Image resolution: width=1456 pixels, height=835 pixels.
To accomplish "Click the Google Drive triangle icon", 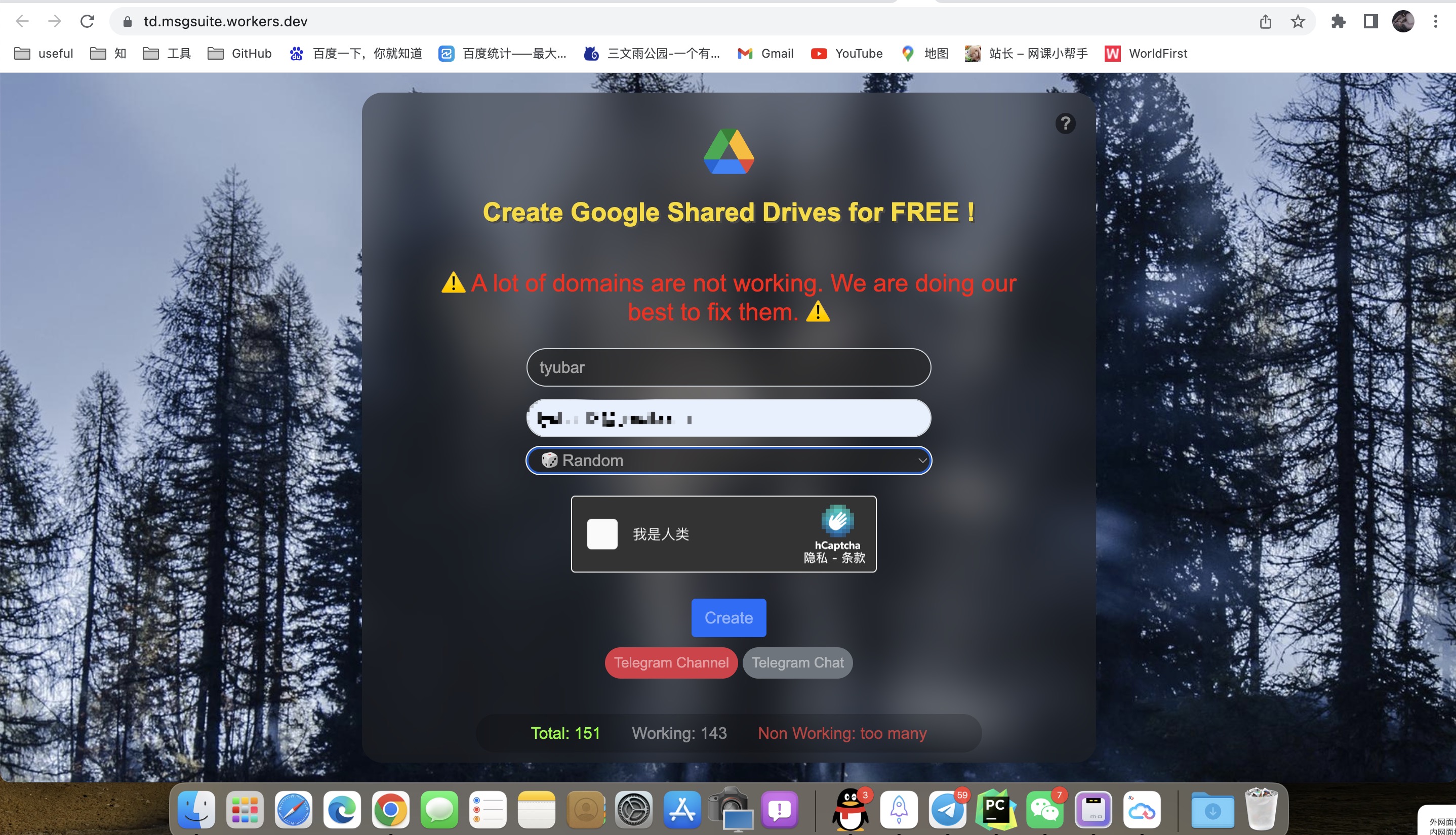I will (727, 151).
